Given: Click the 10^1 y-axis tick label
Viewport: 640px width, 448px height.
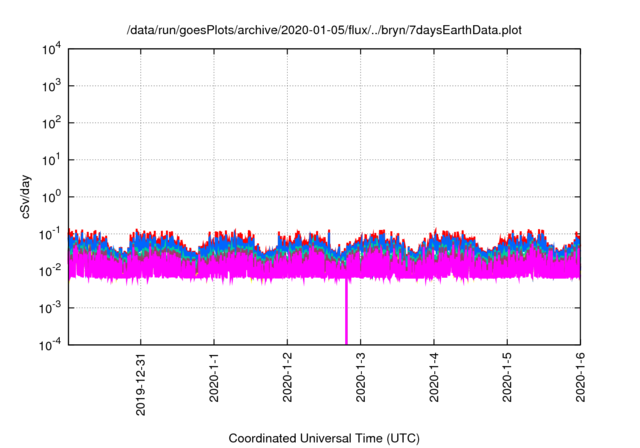Looking at the screenshot, I should [x=52, y=160].
